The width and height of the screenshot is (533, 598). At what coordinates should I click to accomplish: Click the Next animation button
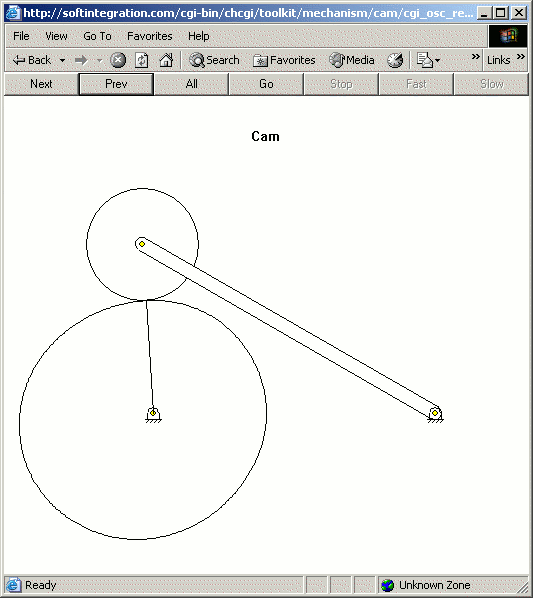pos(41,84)
